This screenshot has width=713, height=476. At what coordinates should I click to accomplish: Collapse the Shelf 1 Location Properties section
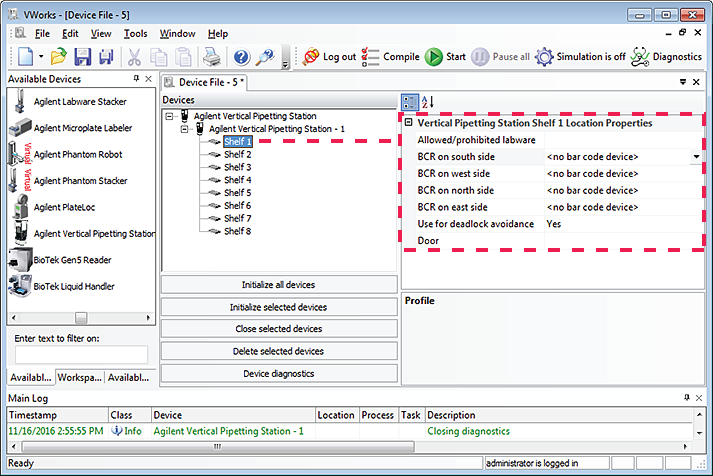409,123
